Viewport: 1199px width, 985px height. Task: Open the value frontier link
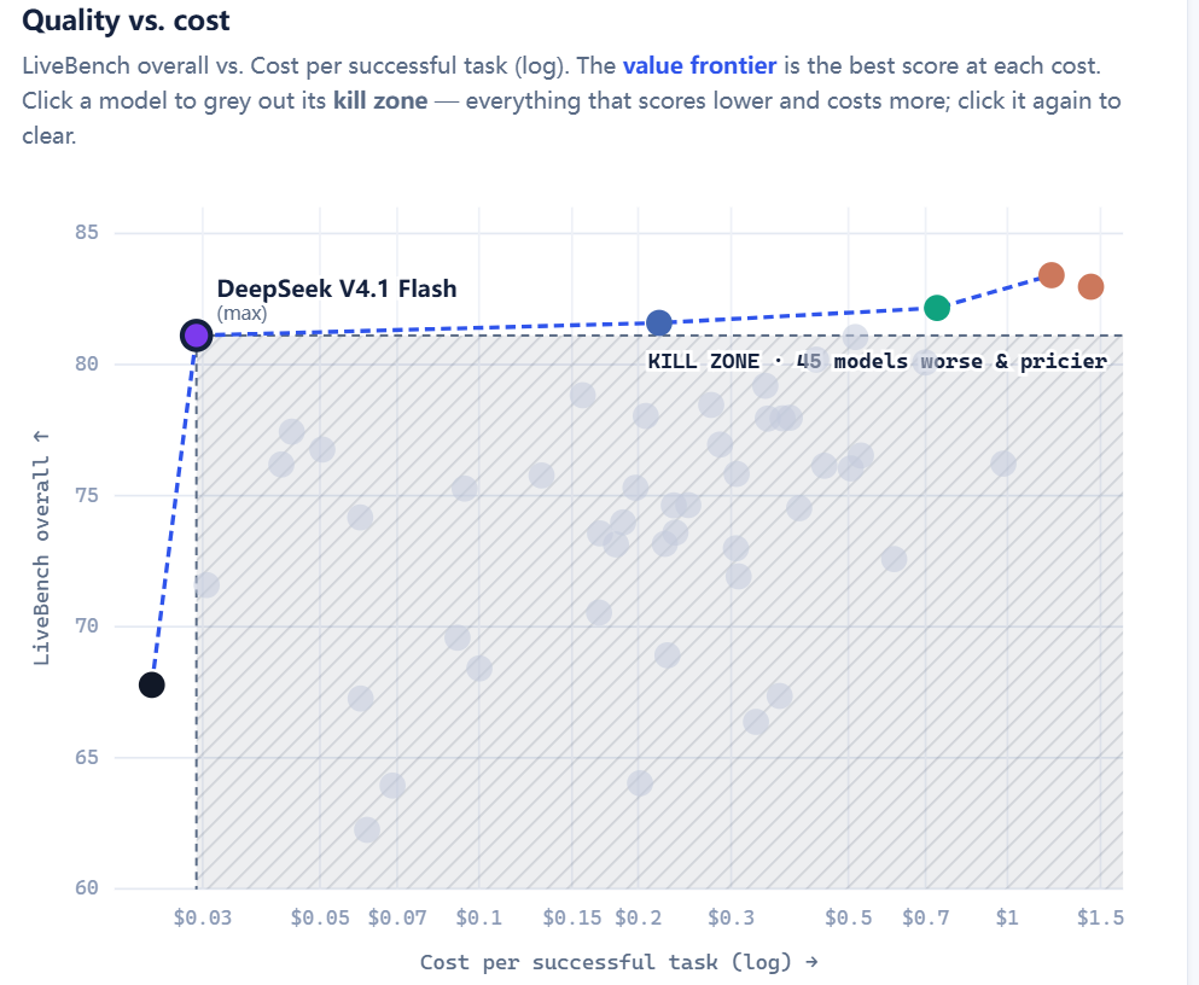tap(700, 66)
